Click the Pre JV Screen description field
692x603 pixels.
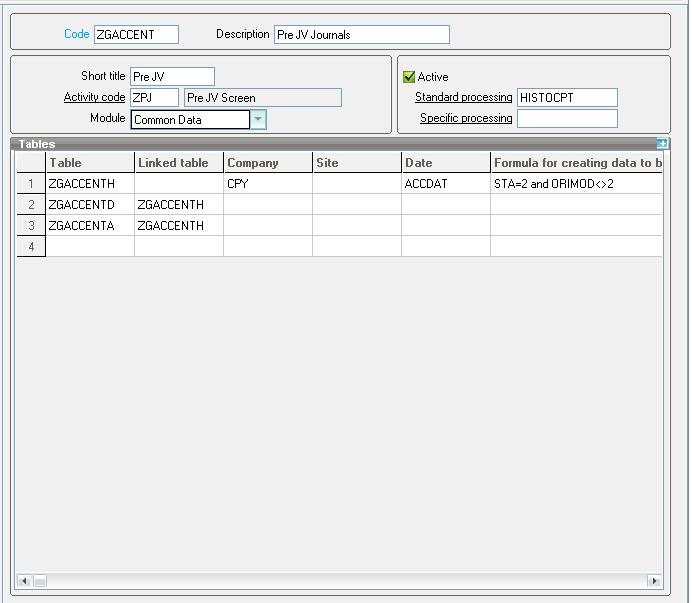263,98
